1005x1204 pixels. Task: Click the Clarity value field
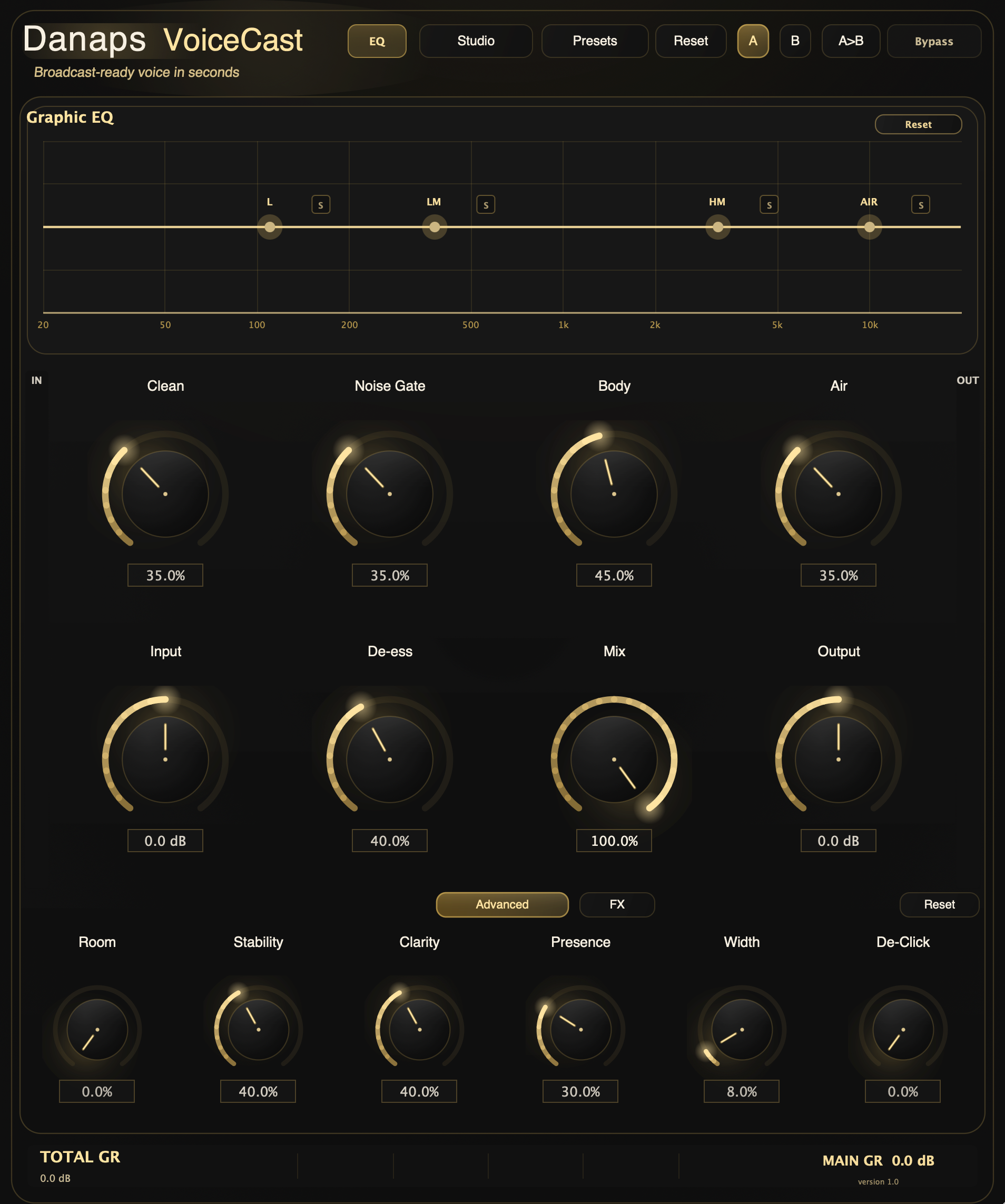(419, 1091)
